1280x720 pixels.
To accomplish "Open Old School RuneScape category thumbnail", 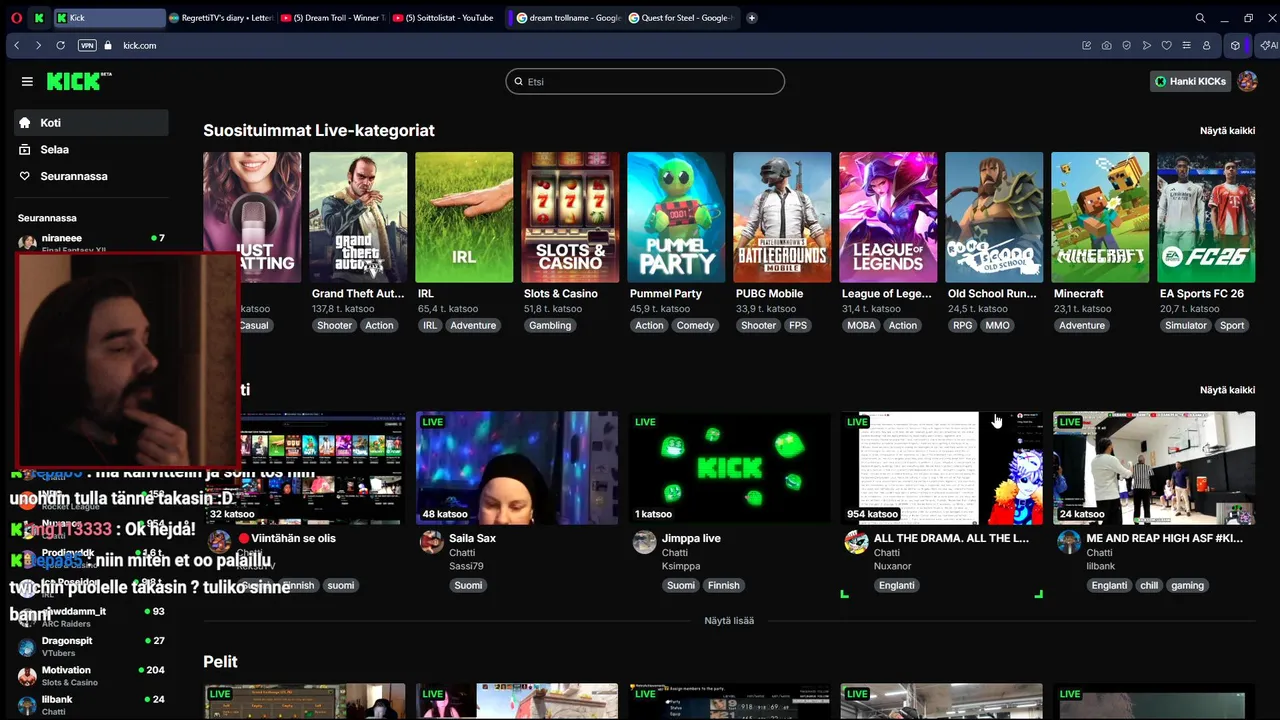I will [994, 217].
